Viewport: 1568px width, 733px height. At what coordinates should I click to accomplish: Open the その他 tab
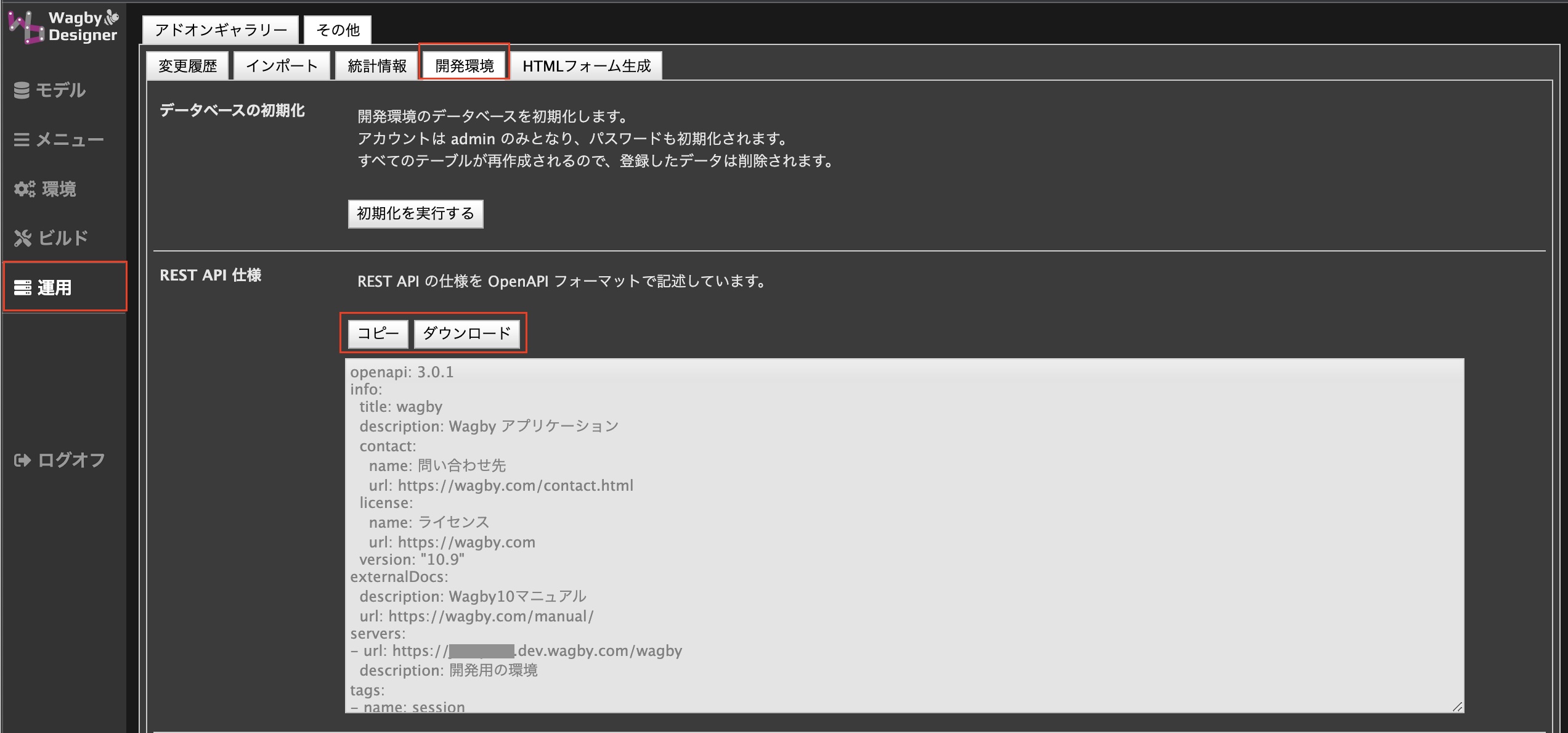click(x=336, y=30)
